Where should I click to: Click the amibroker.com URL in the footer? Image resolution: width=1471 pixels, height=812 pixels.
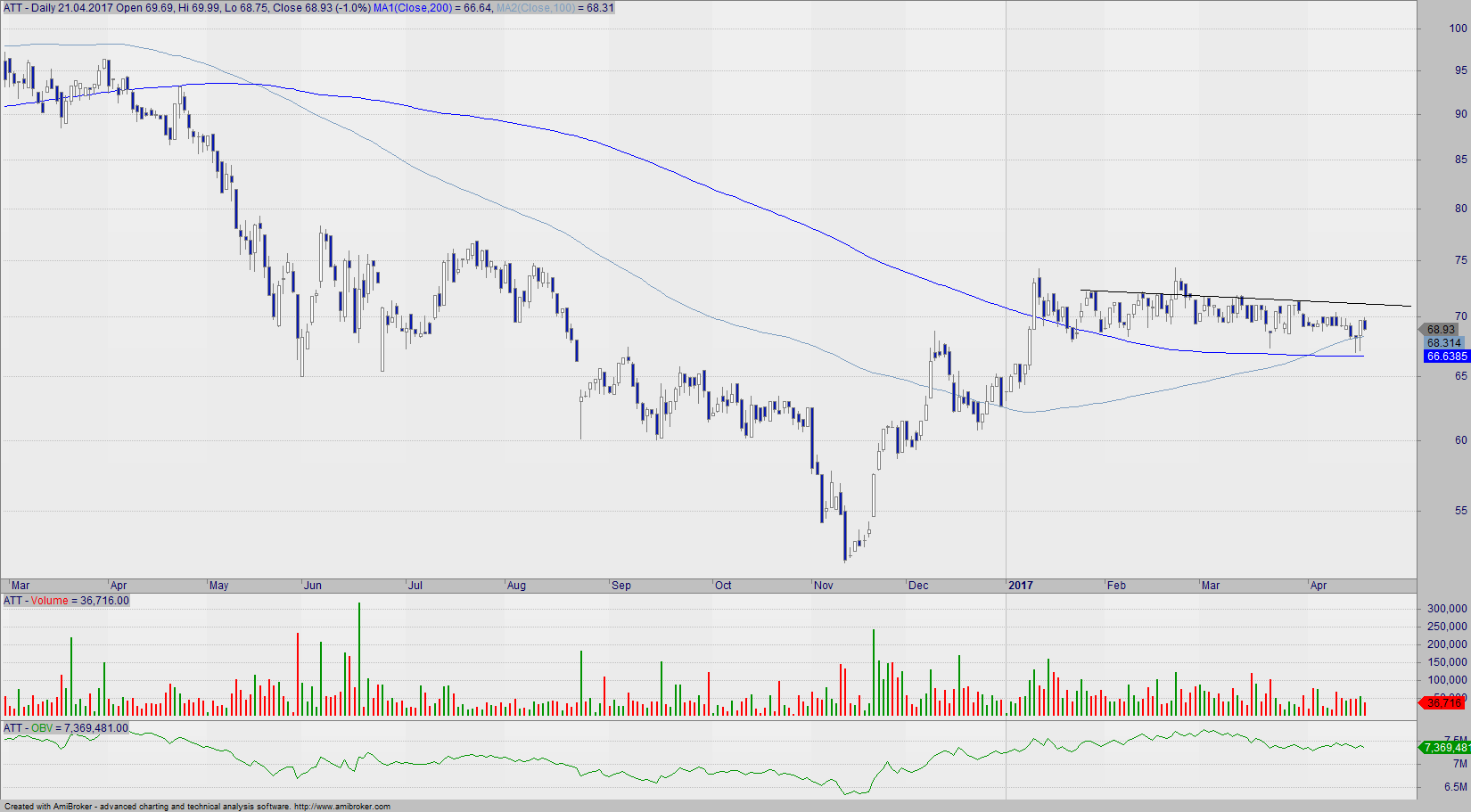coord(341,807)
